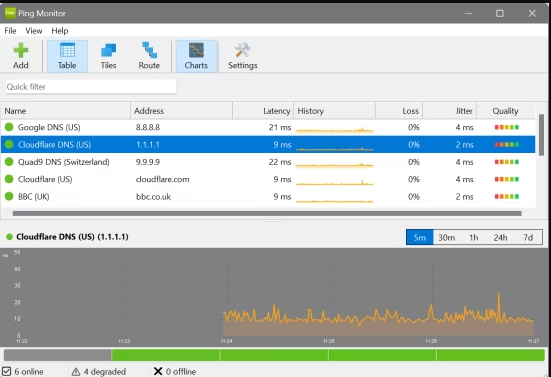Click Cloudflare (US) green status dot
Screen dimensions: 551x377
click(x=9, y=179)
